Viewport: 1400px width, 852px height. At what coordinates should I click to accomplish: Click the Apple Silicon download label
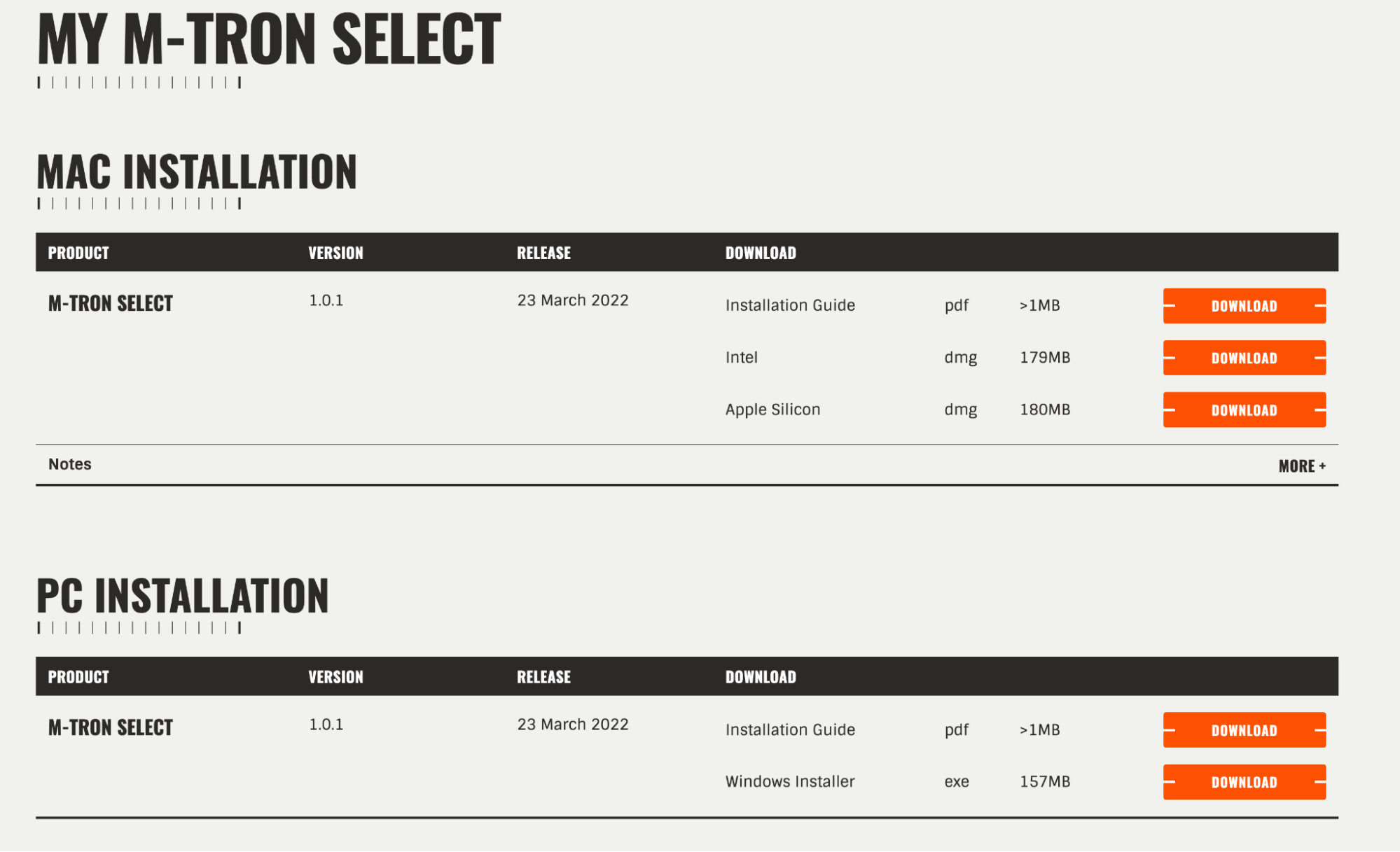(772, 410)
